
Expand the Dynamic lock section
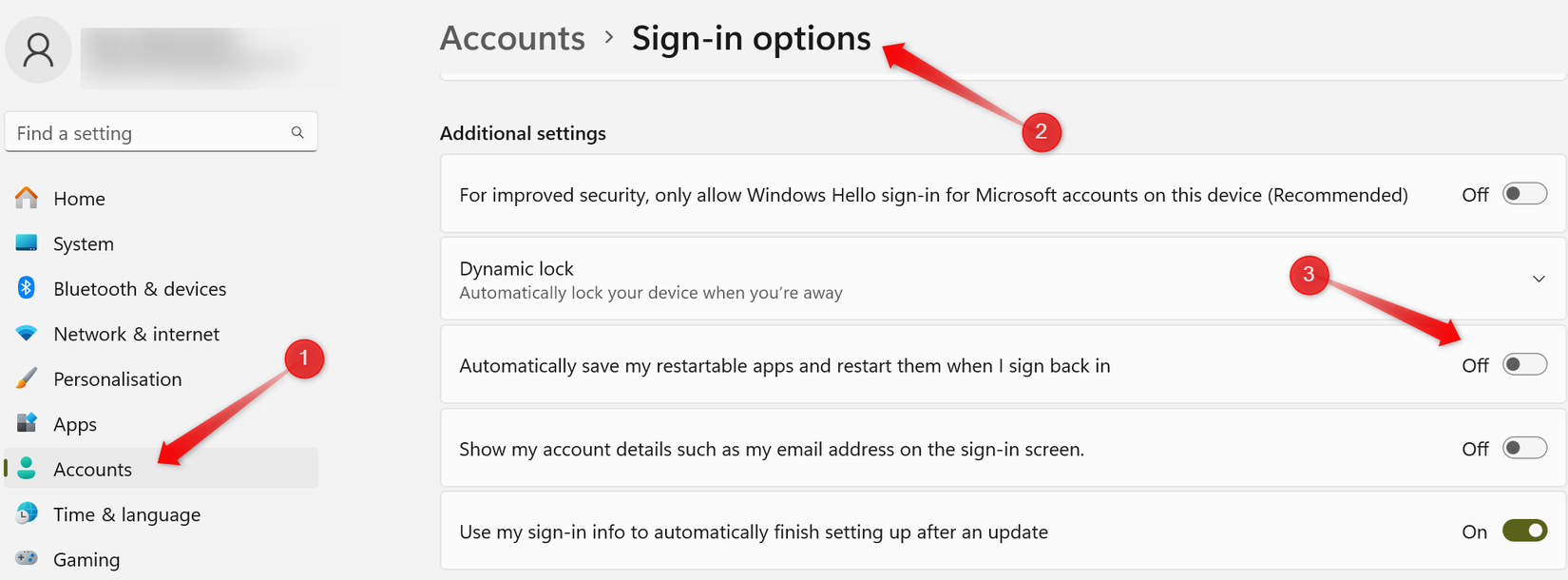point(1541,279)
